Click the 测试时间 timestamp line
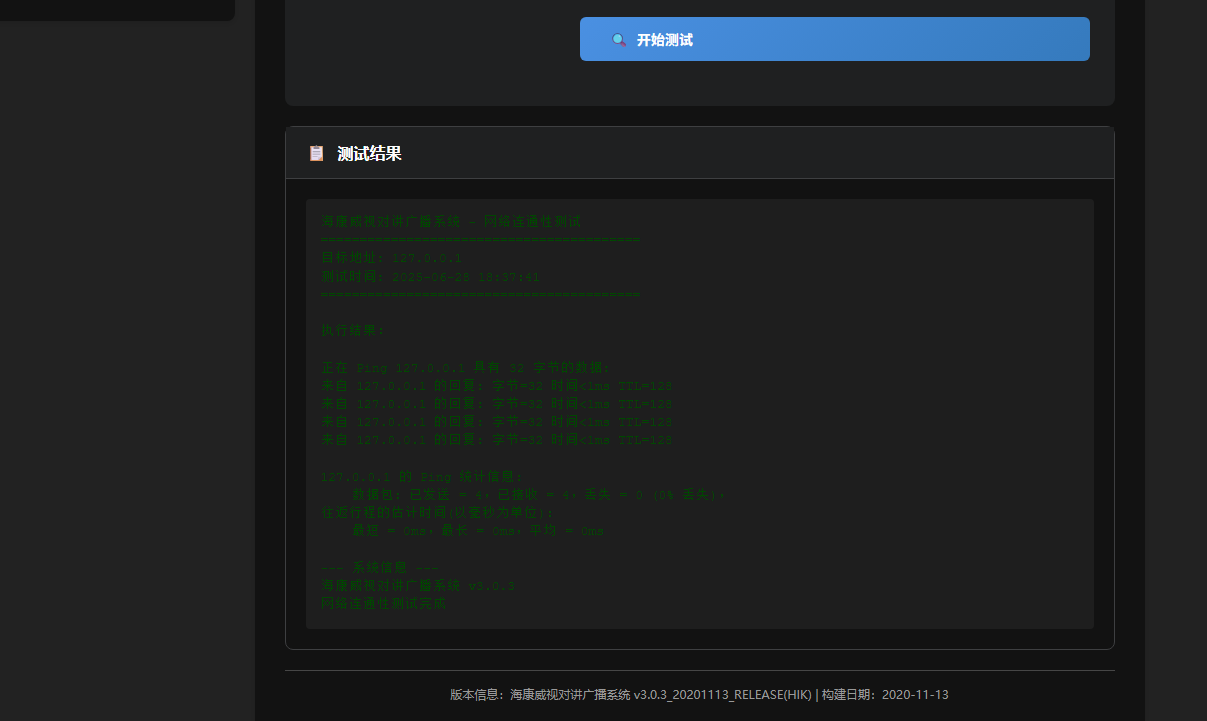1207x721 pixels. click(x=431, y=276)
